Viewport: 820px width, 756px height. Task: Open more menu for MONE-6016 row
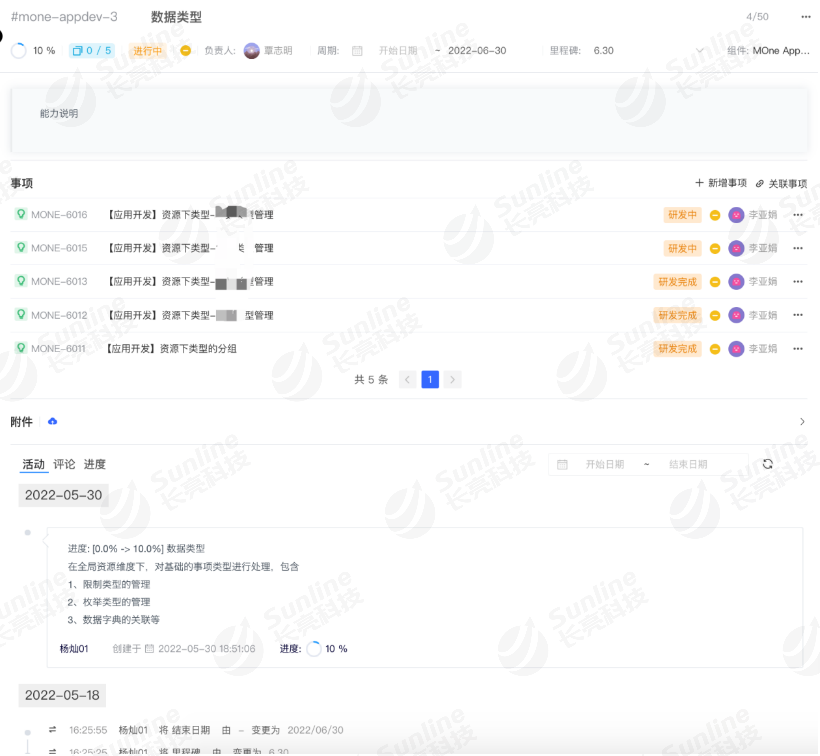798,215
